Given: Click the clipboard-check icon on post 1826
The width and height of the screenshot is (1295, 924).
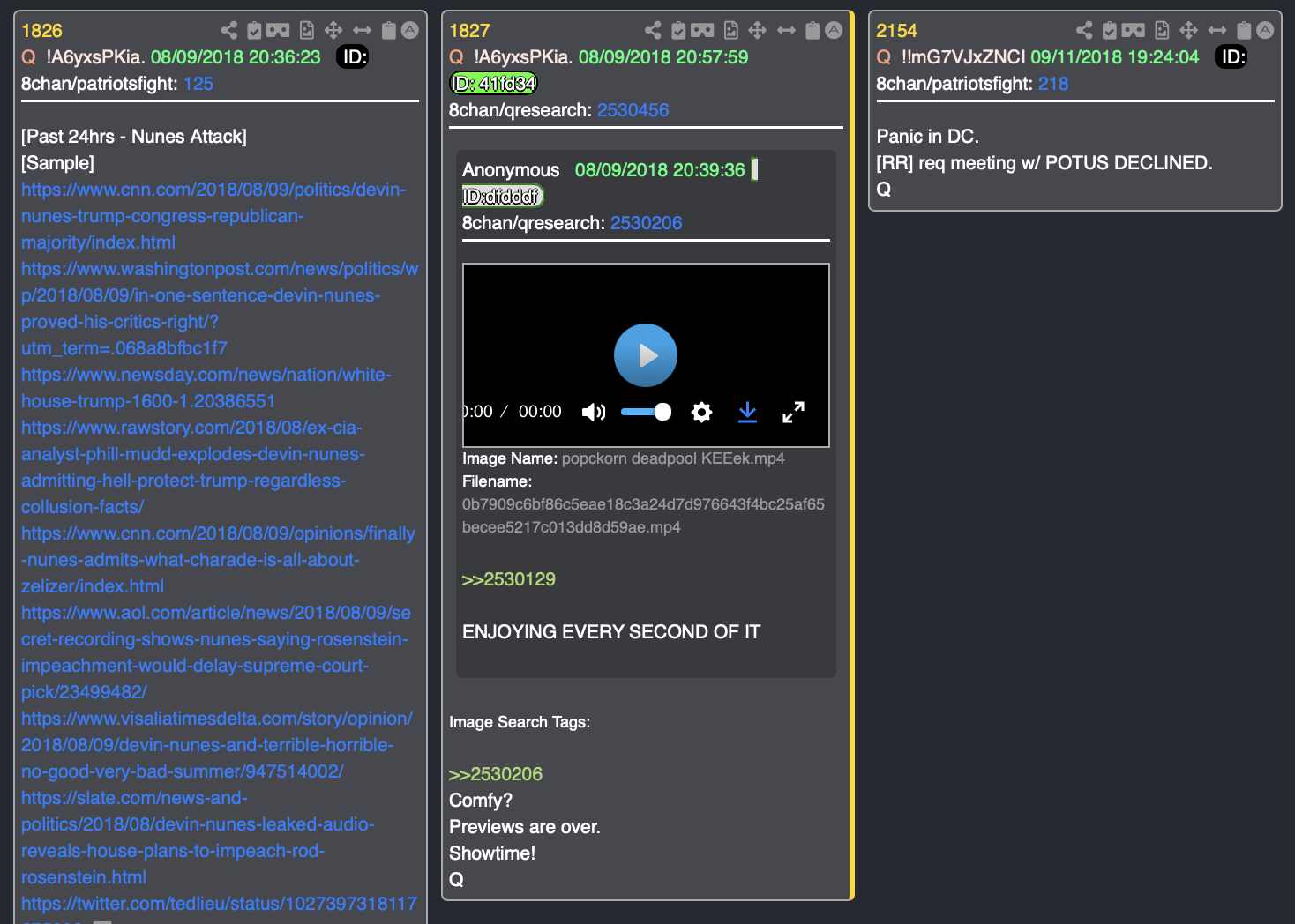Looking at the screenshot, I should pyautogui.click(x=254, y=31).
